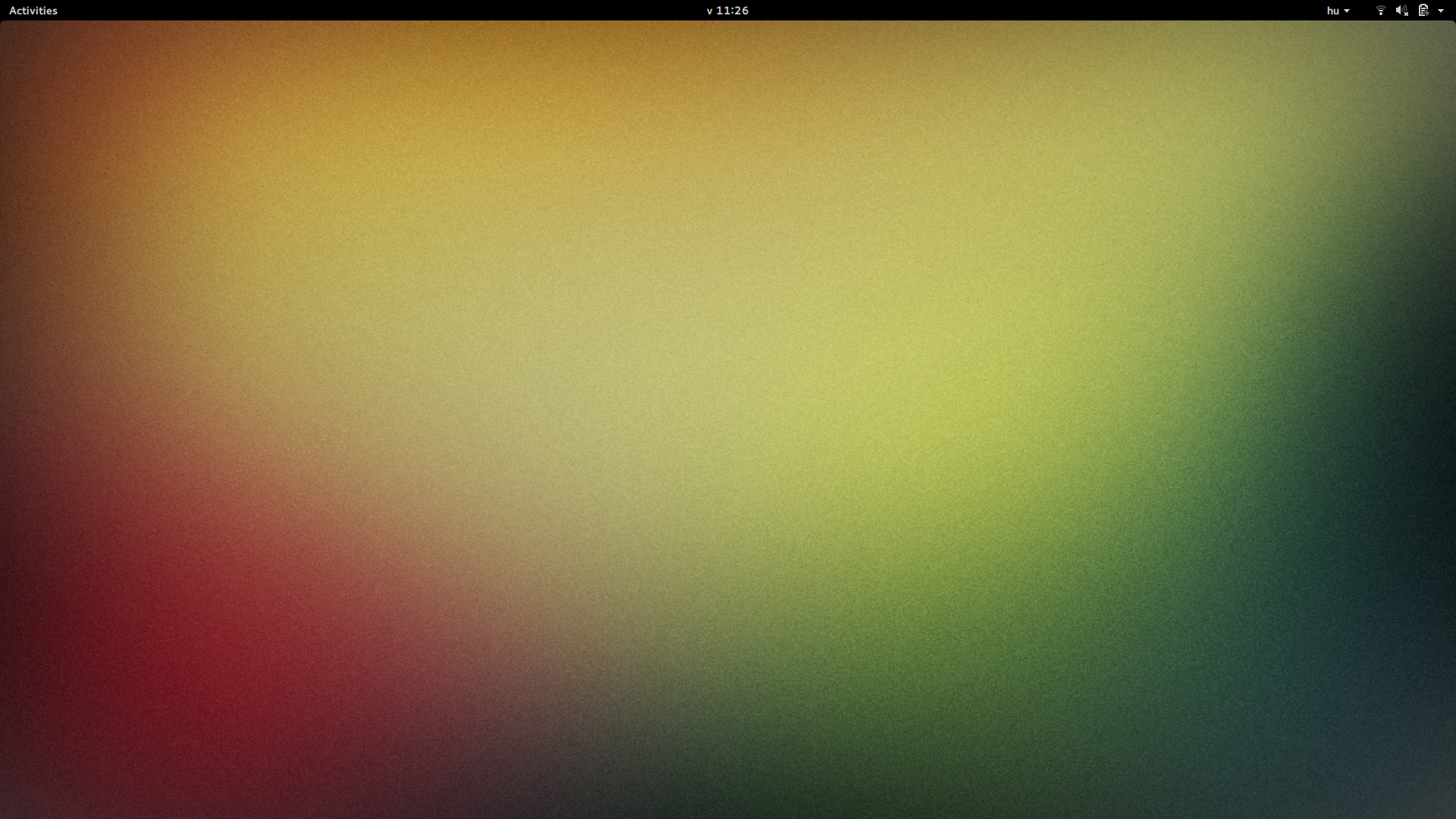The width and height of the screenshot is (1456, 819).
Task: Click the hu input source label
Action: 1332,11
